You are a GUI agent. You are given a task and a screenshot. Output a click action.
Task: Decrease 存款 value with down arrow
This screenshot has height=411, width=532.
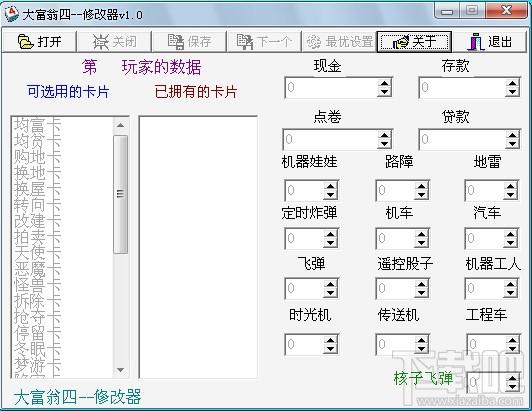[512, 92]
